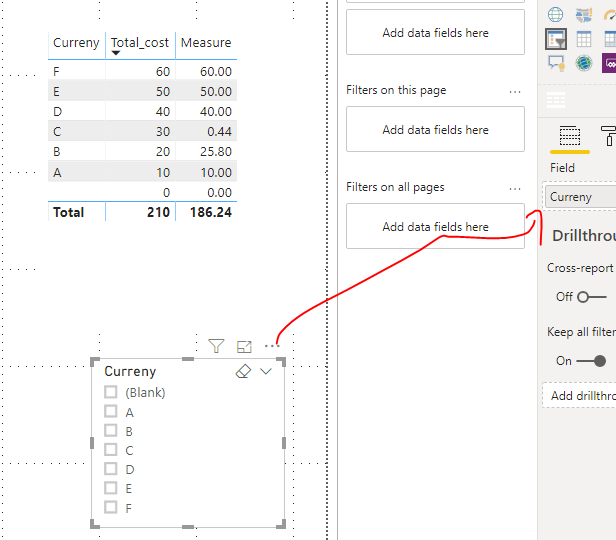
Task: Pick the Matrix visualization icon
Action: [x=610, y=39]
